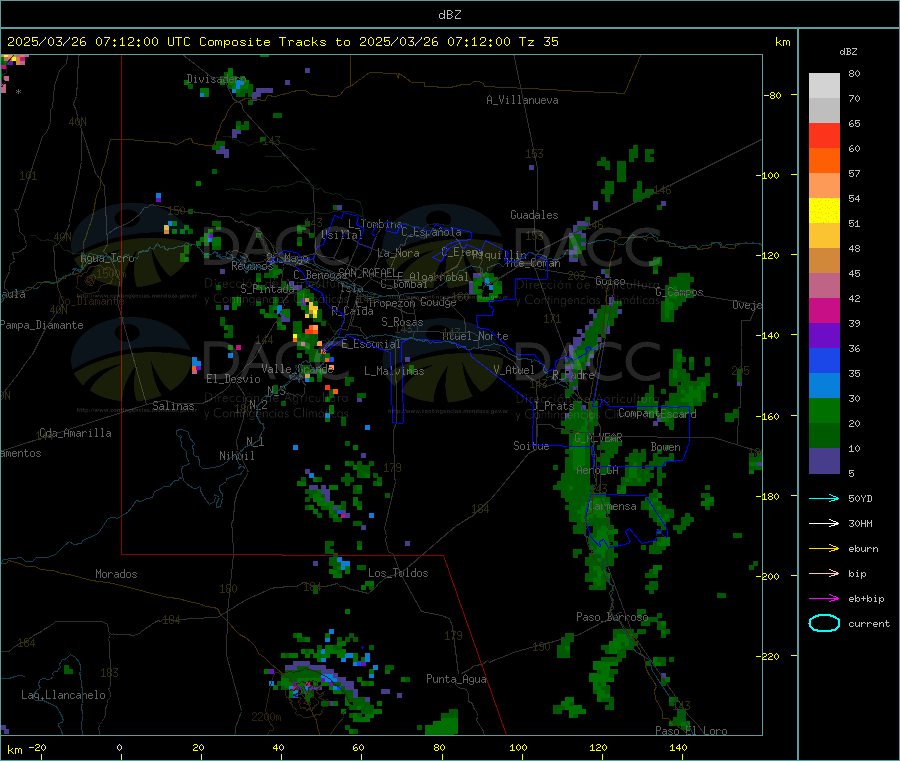The height and width of the screenshot is (761, 900).
Task: Click the Atuel_Norte location label
Action: point(475,336)
